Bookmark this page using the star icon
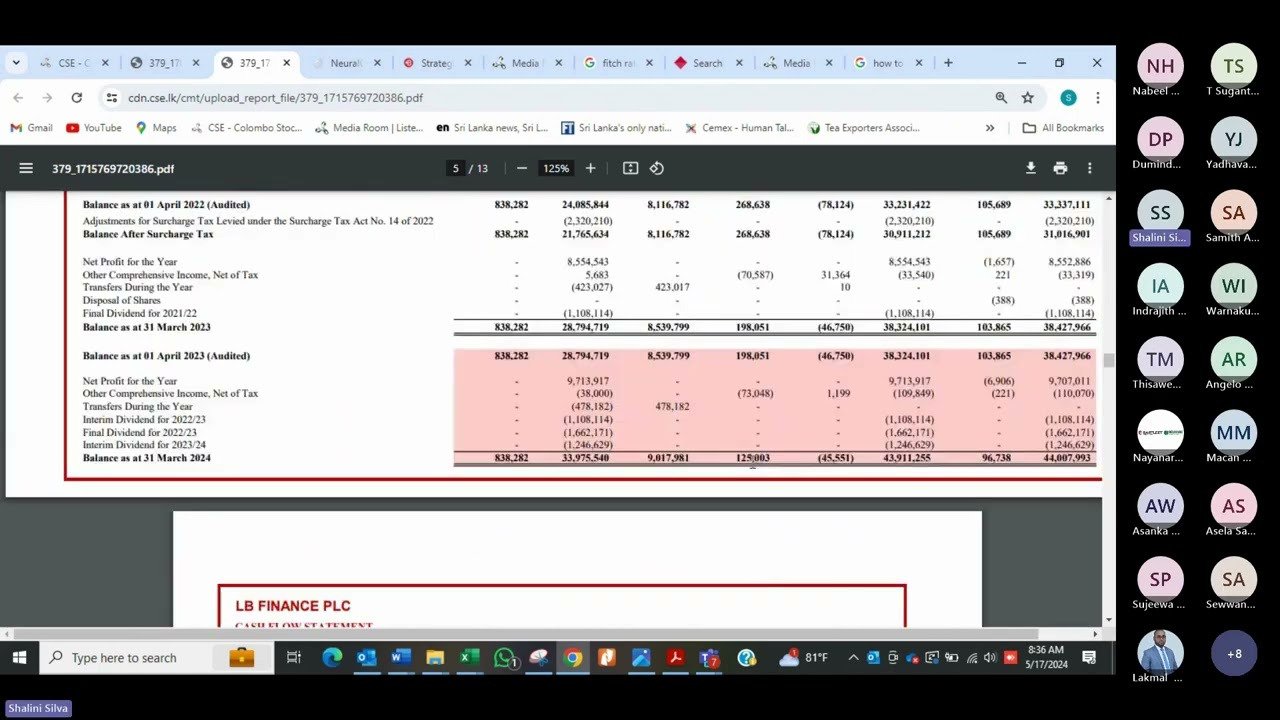 click(1027, 98)
